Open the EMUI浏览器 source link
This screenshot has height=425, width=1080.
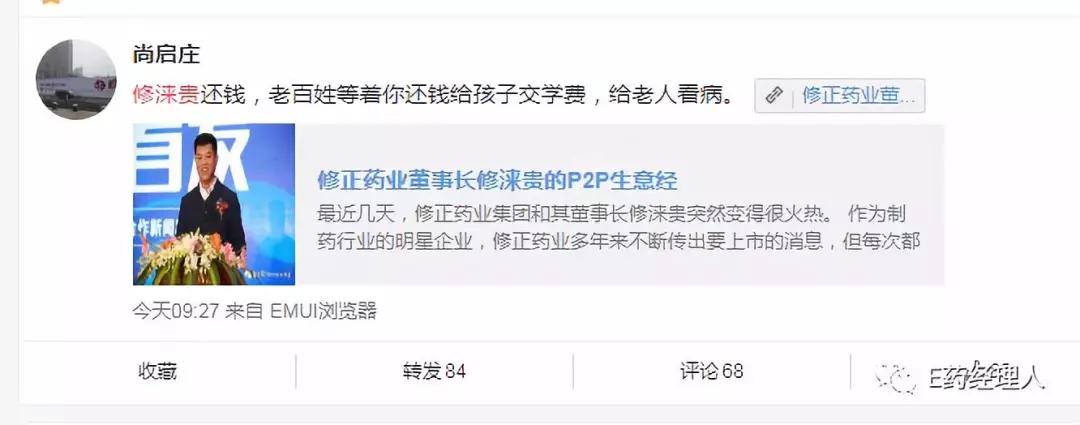click(323, 311)
